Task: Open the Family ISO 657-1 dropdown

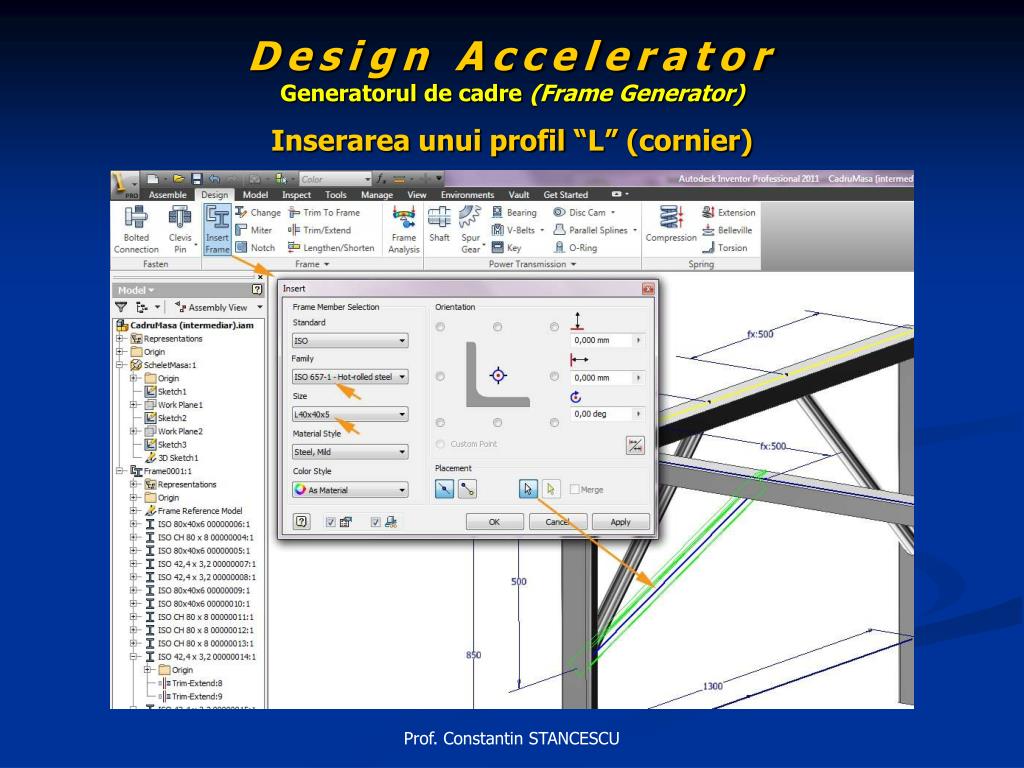Action: coord(350,377)
